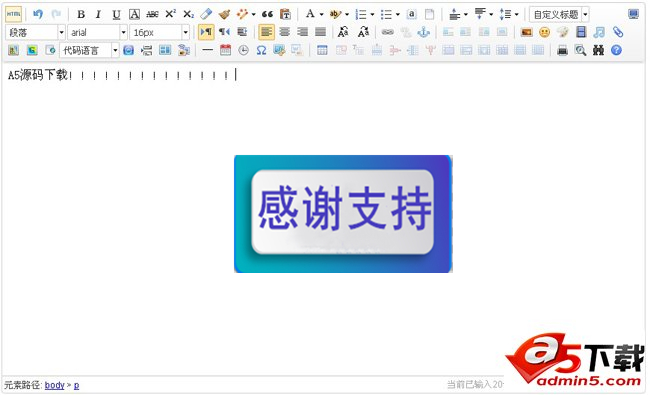
Task: Insert a blockquote with quote icon
Action: (267, 15)
